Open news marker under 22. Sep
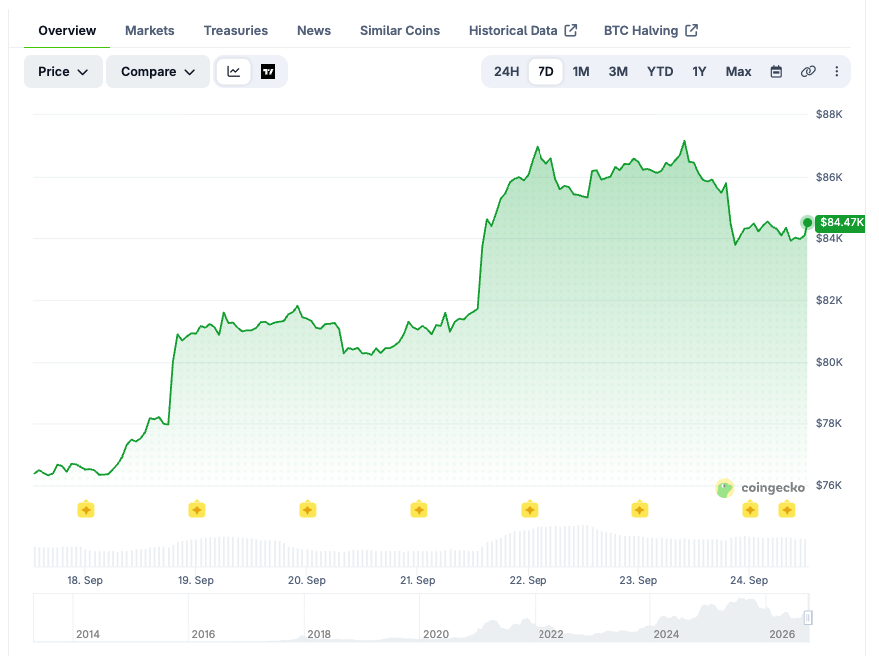The height and width of the screenshot is (656, 879). [530, 510]
